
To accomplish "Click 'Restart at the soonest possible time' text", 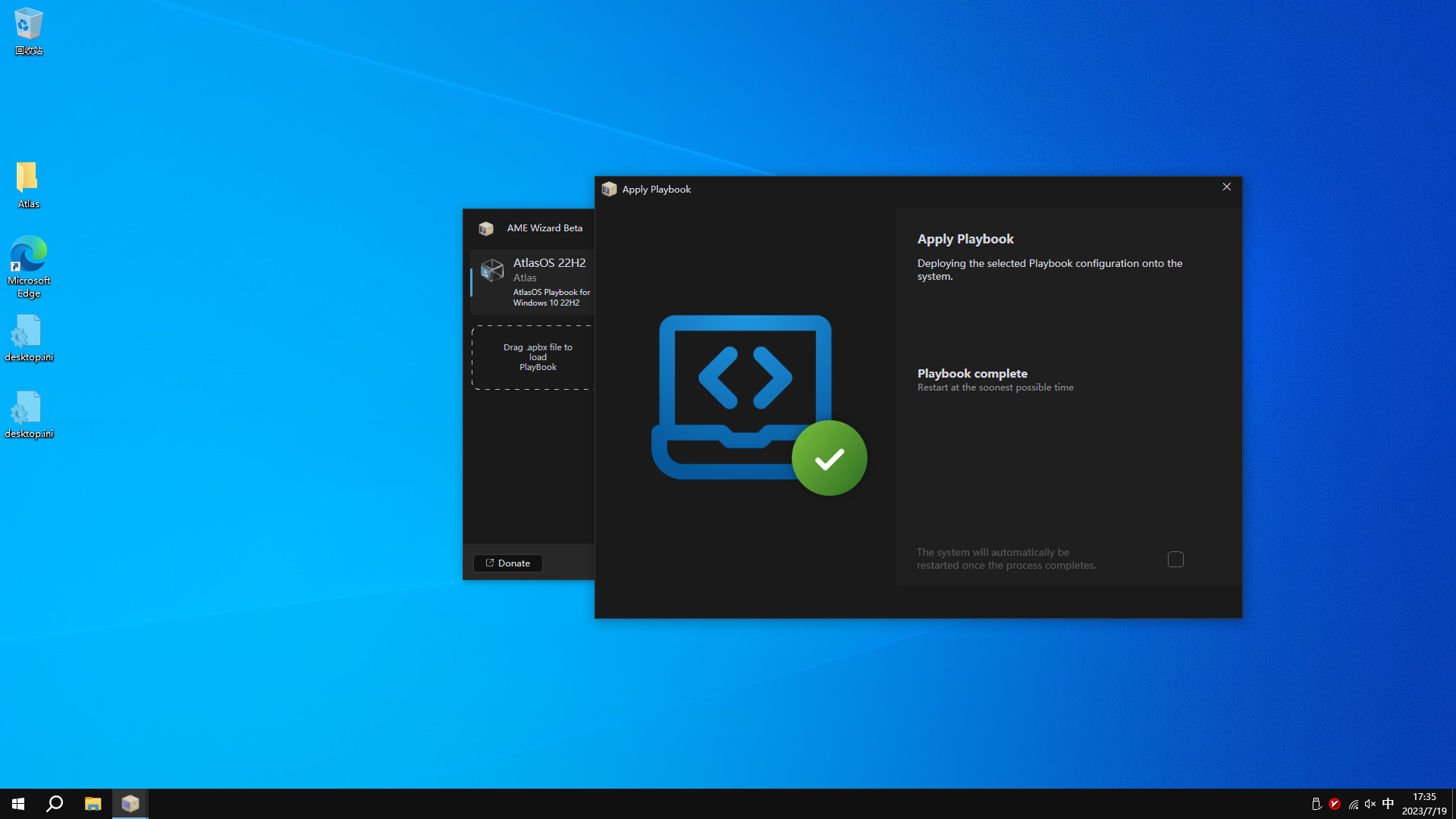I will 996,388.
